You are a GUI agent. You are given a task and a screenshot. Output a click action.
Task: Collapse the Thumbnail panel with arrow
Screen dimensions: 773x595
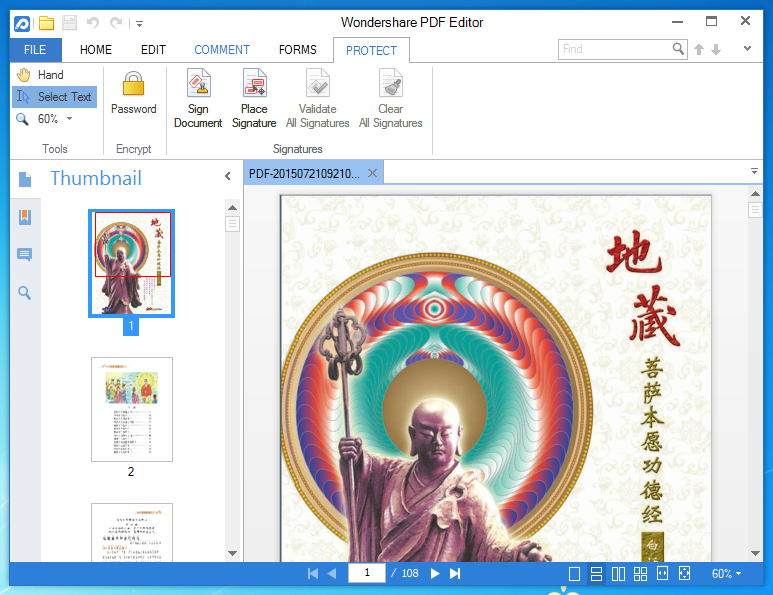228,177
